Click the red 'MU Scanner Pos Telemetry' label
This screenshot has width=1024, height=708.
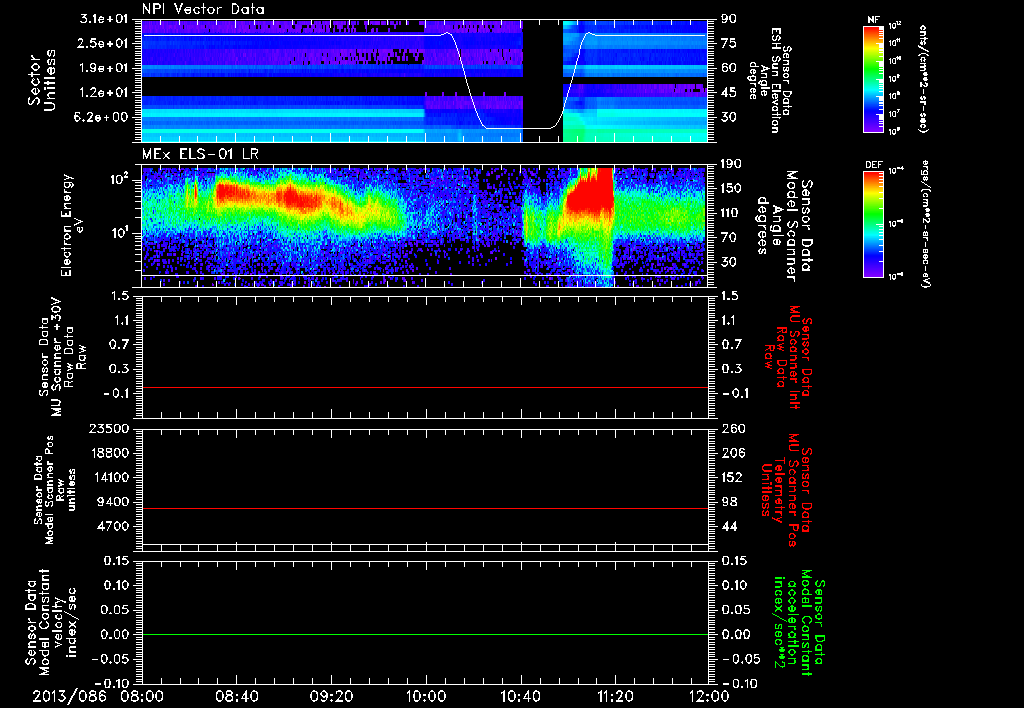[788, 490]
